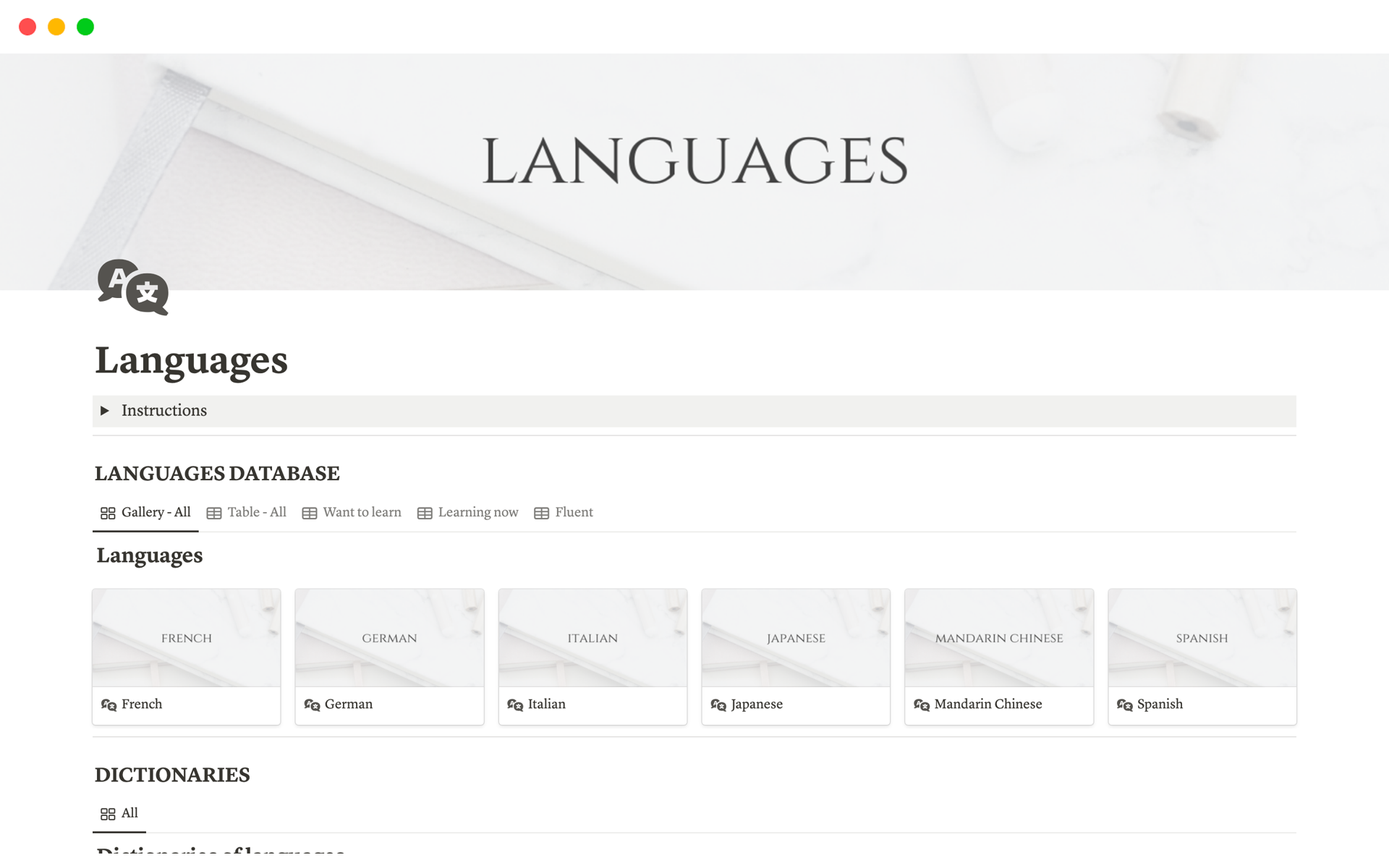The width and height of the screenshot is (1389, 868).
Task: Click the translation icon next to the Languages page title
Action: [133, 288]
